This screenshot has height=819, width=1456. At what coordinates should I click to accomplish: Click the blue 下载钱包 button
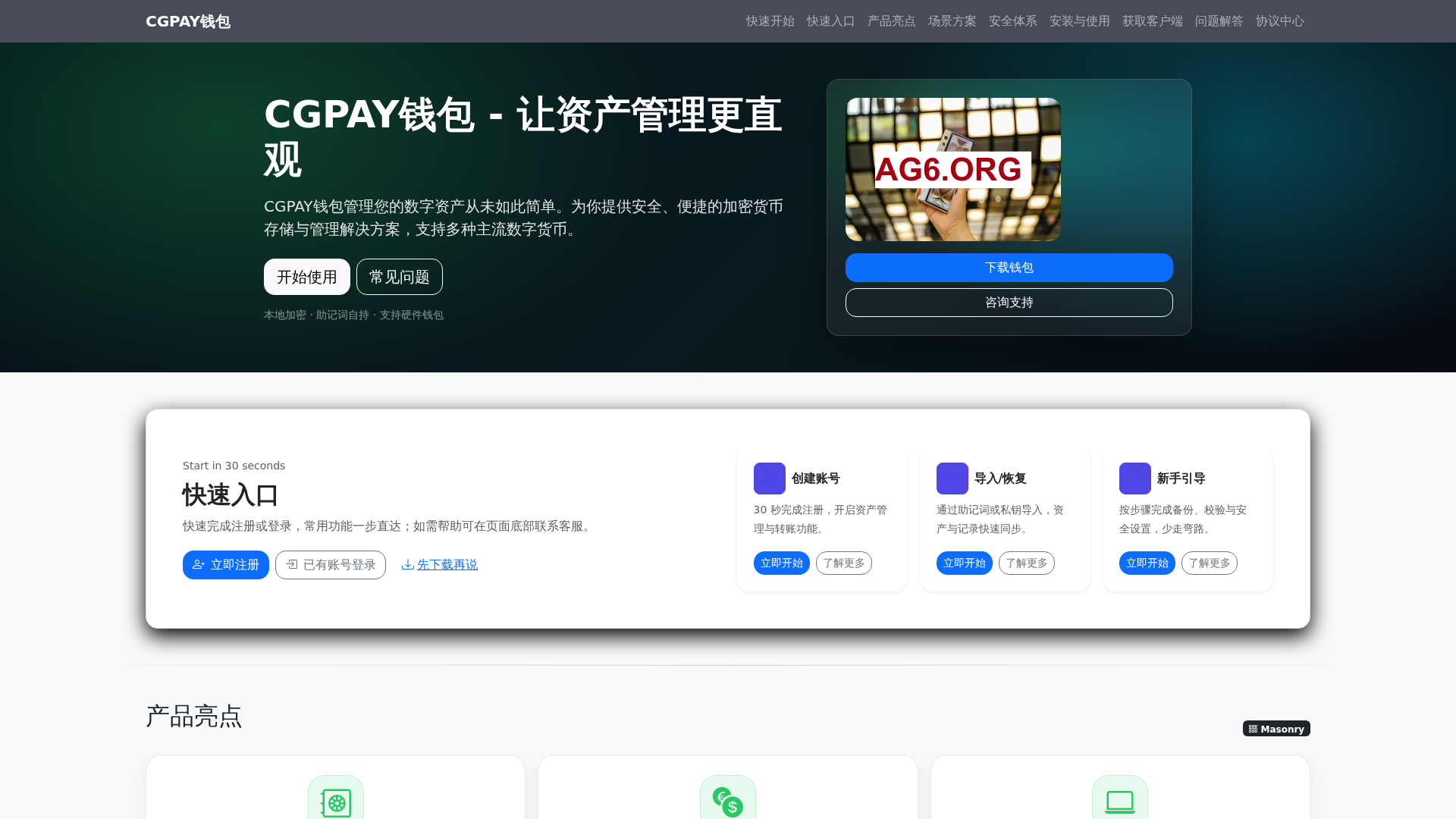coord(1009,268)
